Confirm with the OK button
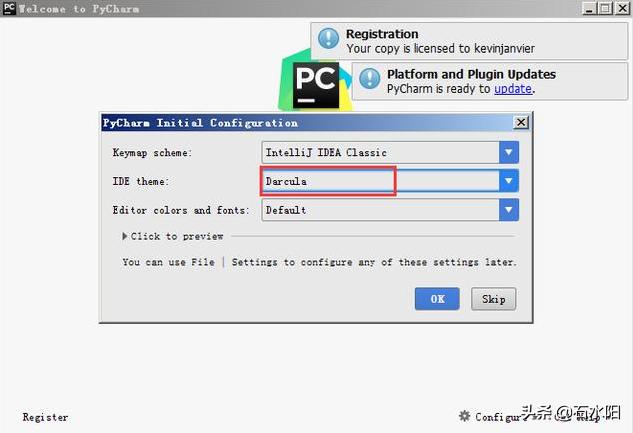633x433 pixels. coord(437,299)
